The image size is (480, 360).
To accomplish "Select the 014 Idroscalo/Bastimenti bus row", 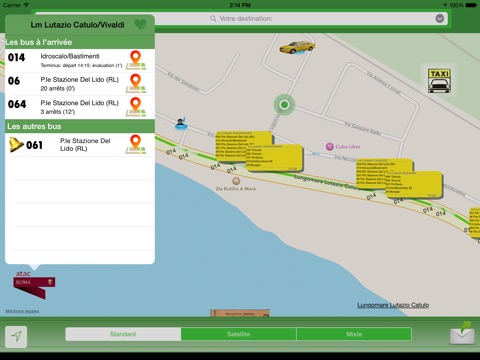I will [x=80, y=61].
